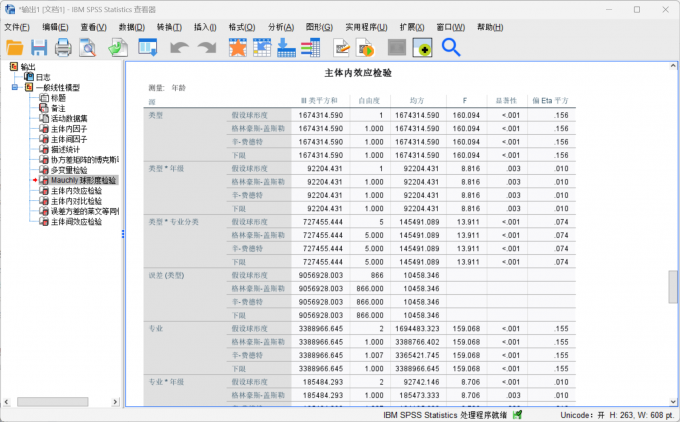
Task: Click the 偏 Eta 平方 column header
Action: (550, 101)
